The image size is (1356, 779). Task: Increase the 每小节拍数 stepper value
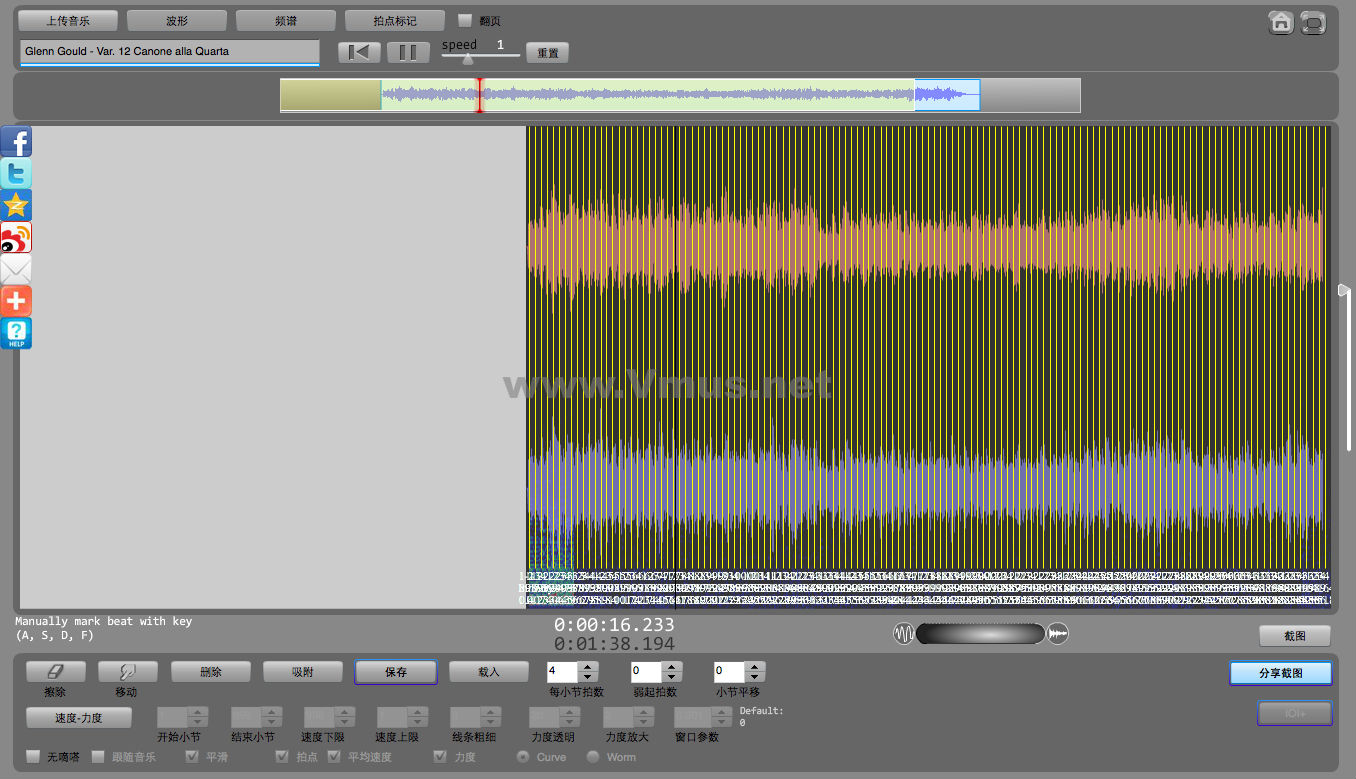[589, 667]
